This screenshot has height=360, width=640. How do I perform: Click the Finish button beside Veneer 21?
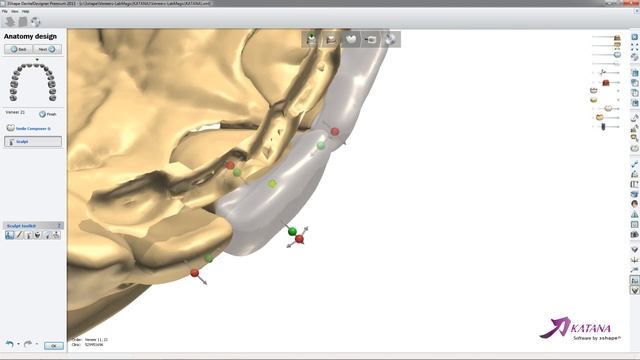(48, 114)
